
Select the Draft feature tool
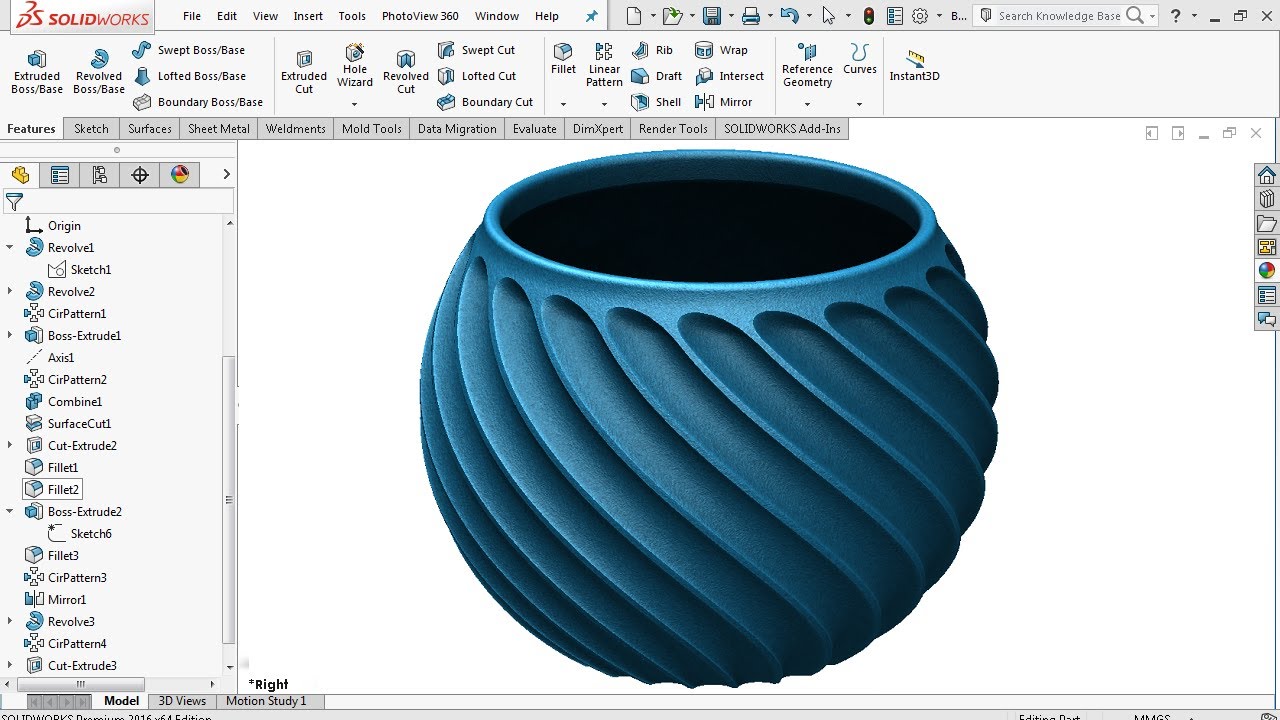pos(657,76)
